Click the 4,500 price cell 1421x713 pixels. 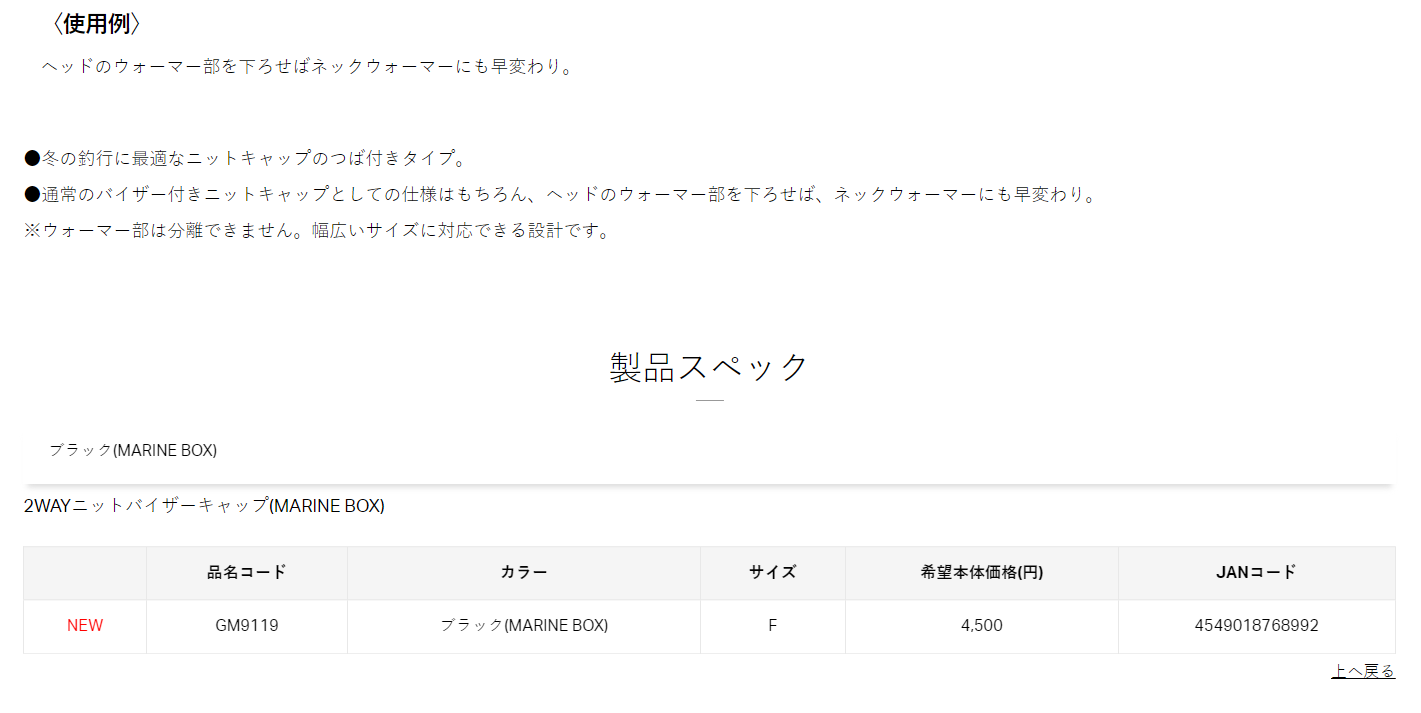point(981,626)
